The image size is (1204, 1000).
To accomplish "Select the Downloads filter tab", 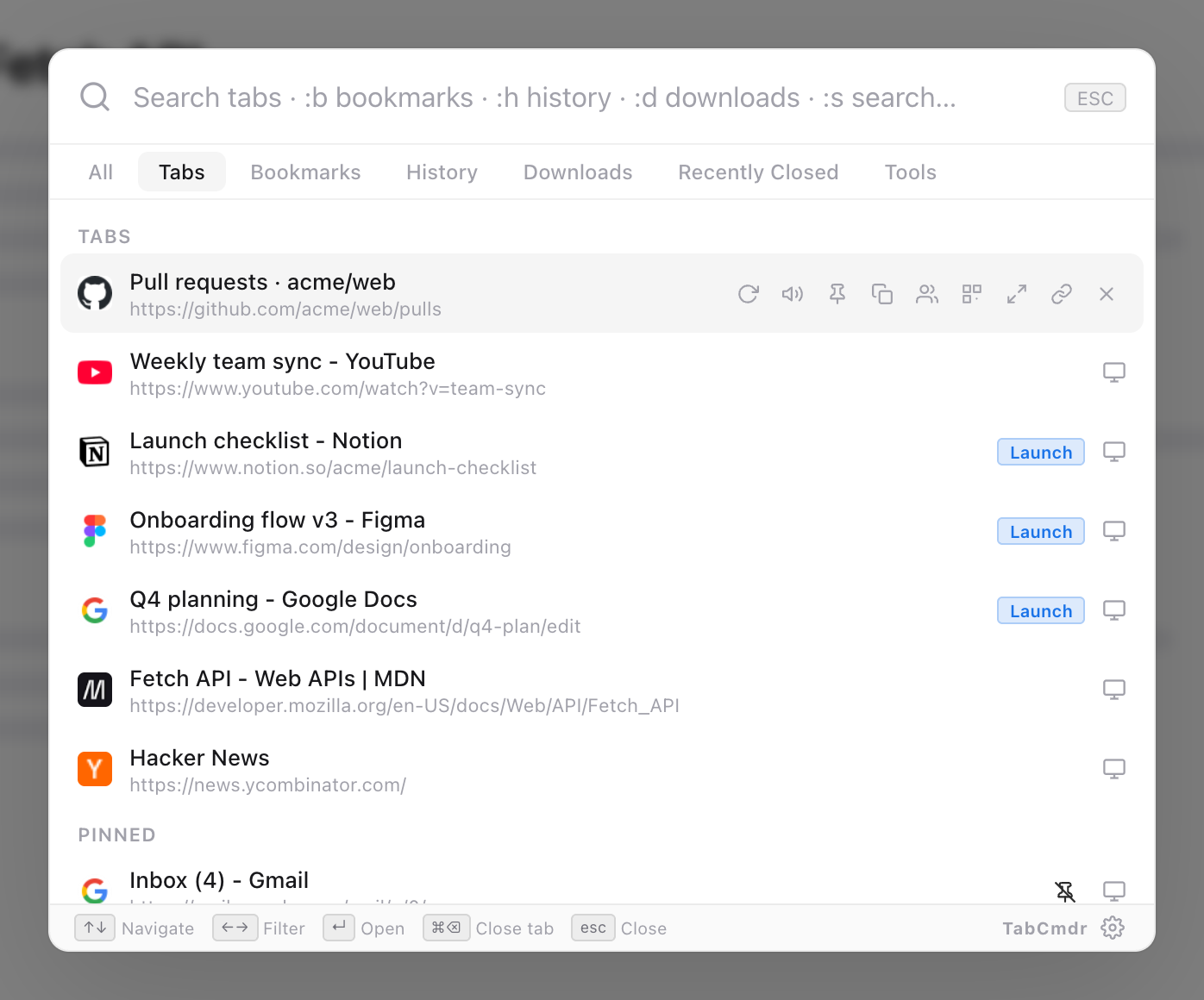I will tap(578, 172).
